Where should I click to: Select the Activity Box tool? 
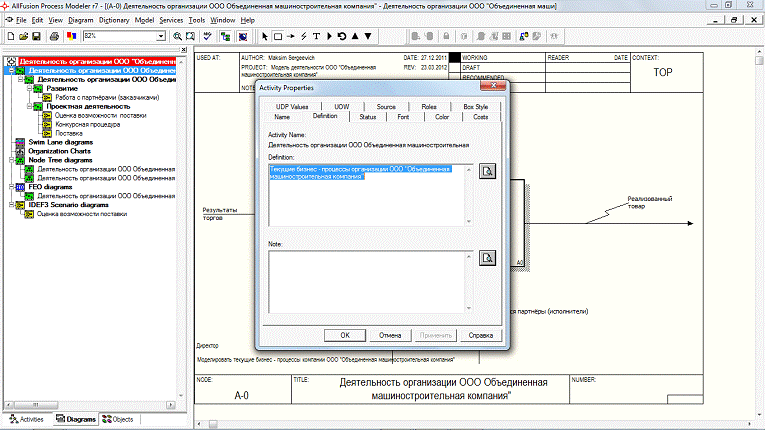(x=277, y=36)
